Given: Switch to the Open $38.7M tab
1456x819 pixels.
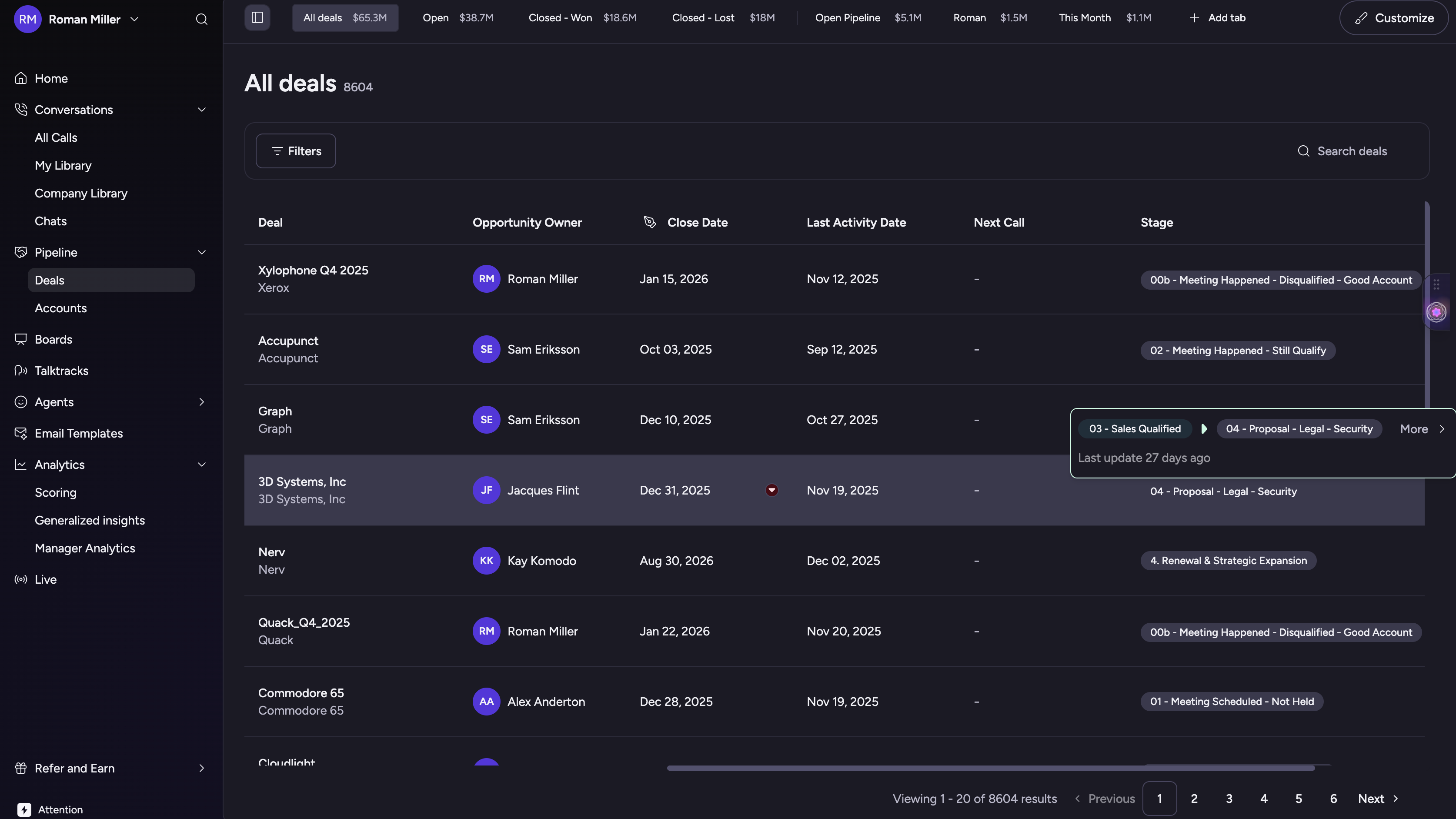Looking at the screenshot, I should coord(458,17).
